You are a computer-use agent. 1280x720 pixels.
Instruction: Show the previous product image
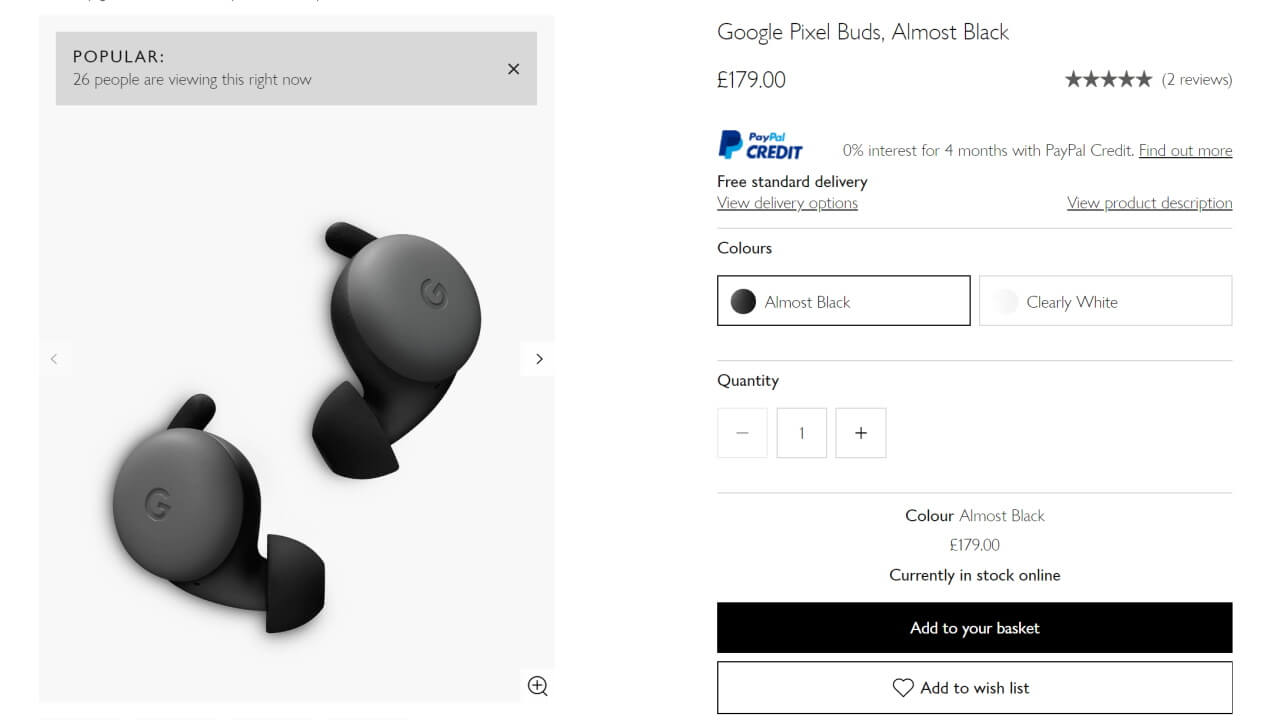(54, 359)
